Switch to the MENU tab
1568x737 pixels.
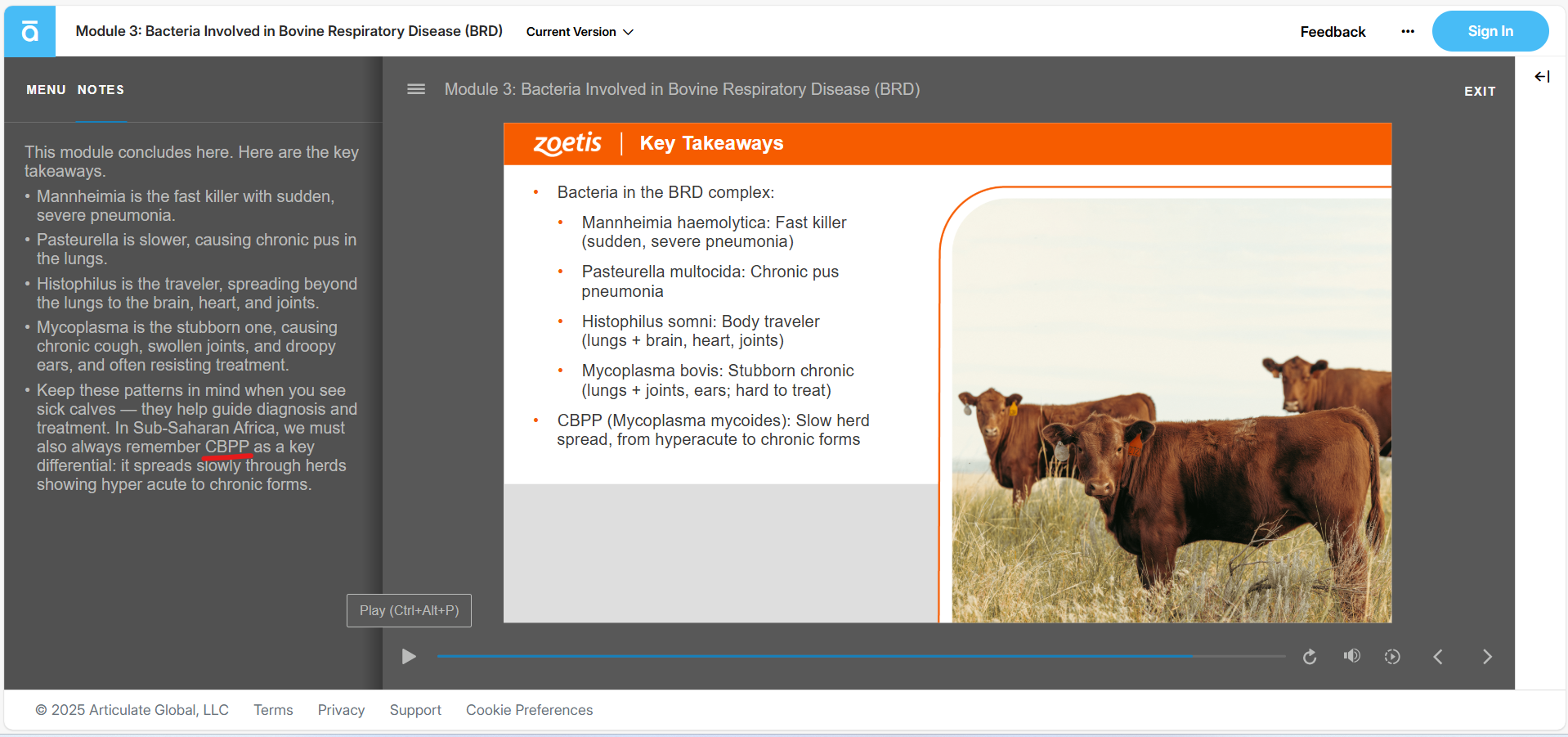pos(46,90)
